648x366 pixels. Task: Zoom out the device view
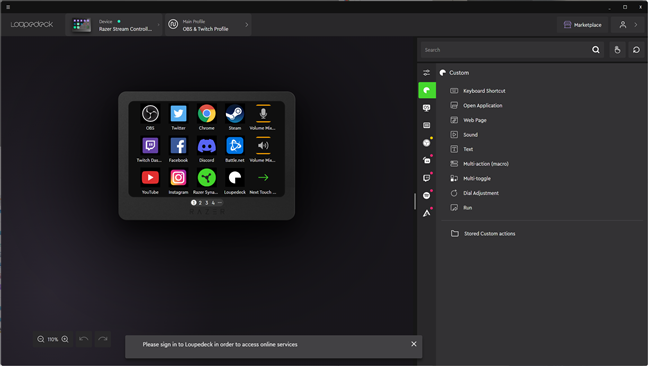click(40, 339)
